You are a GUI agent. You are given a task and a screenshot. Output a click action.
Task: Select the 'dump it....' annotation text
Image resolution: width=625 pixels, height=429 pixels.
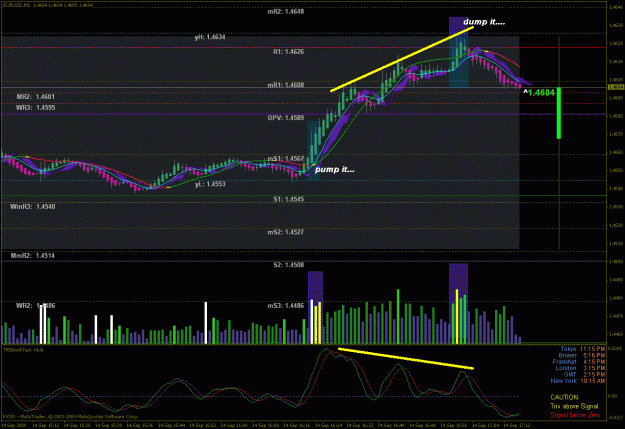point(484,22)
